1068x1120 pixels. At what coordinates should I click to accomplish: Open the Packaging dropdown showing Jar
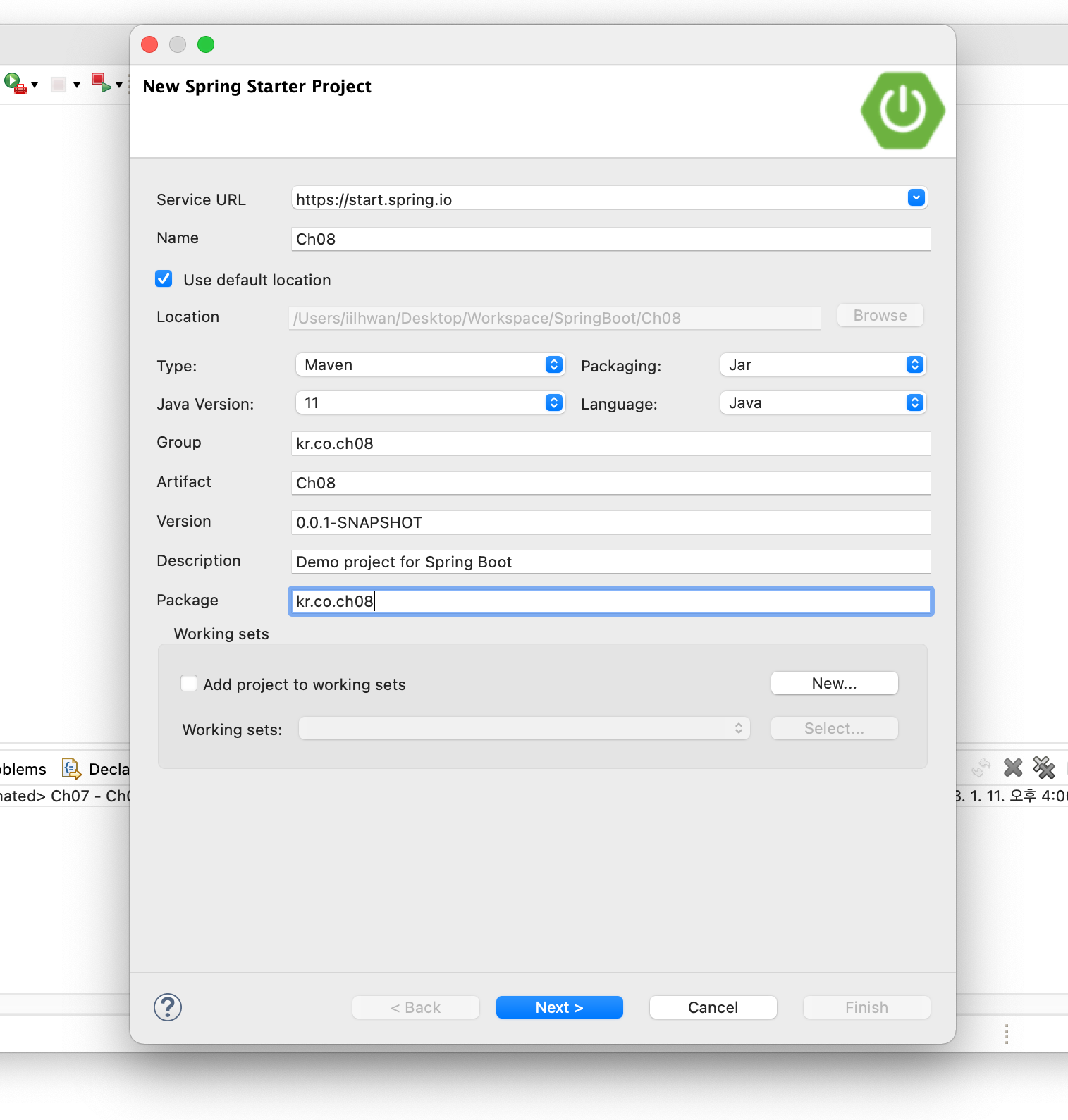[x=823, y=364]
